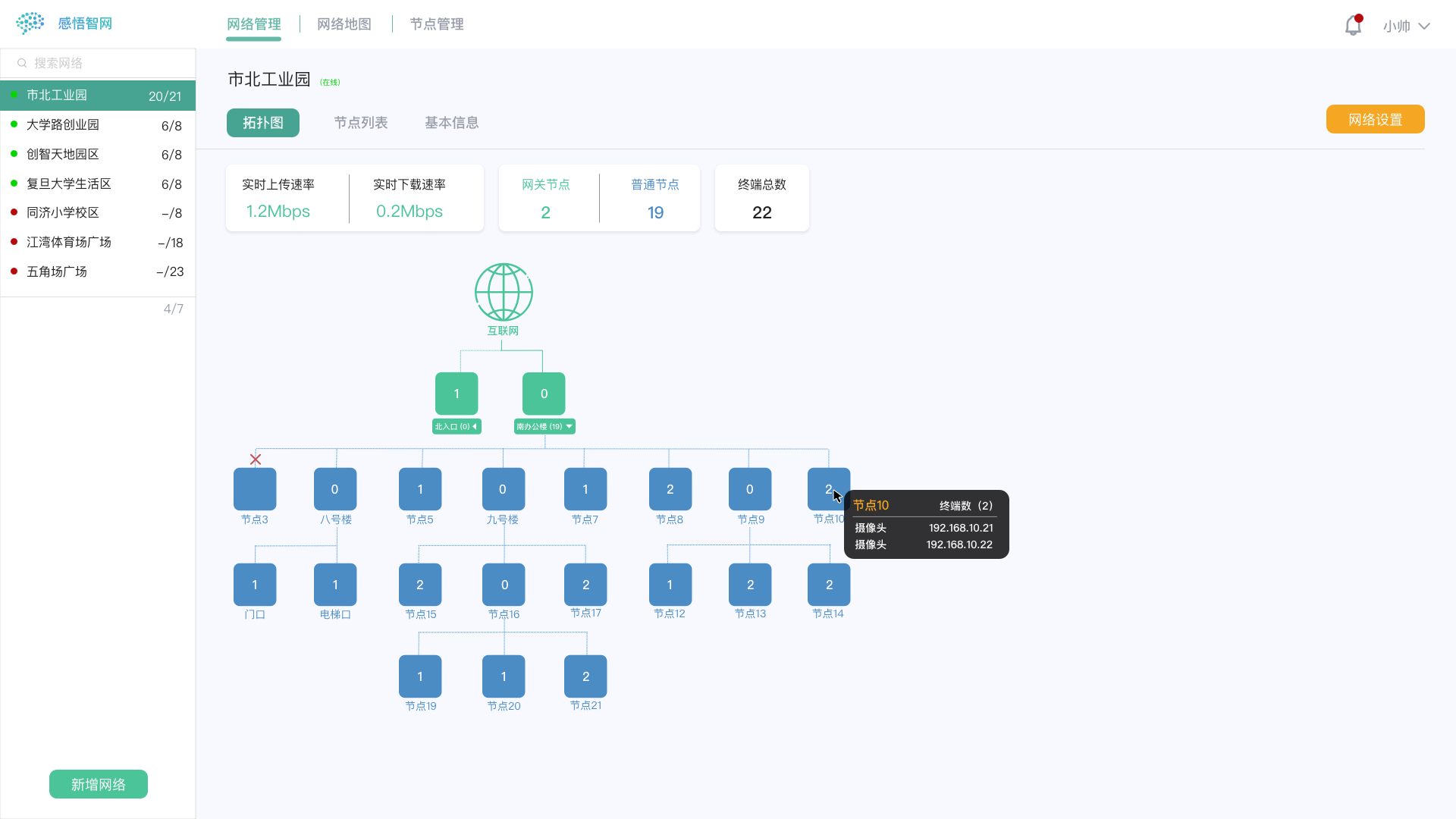Click the 电梯口 node icon

[335, 585]
